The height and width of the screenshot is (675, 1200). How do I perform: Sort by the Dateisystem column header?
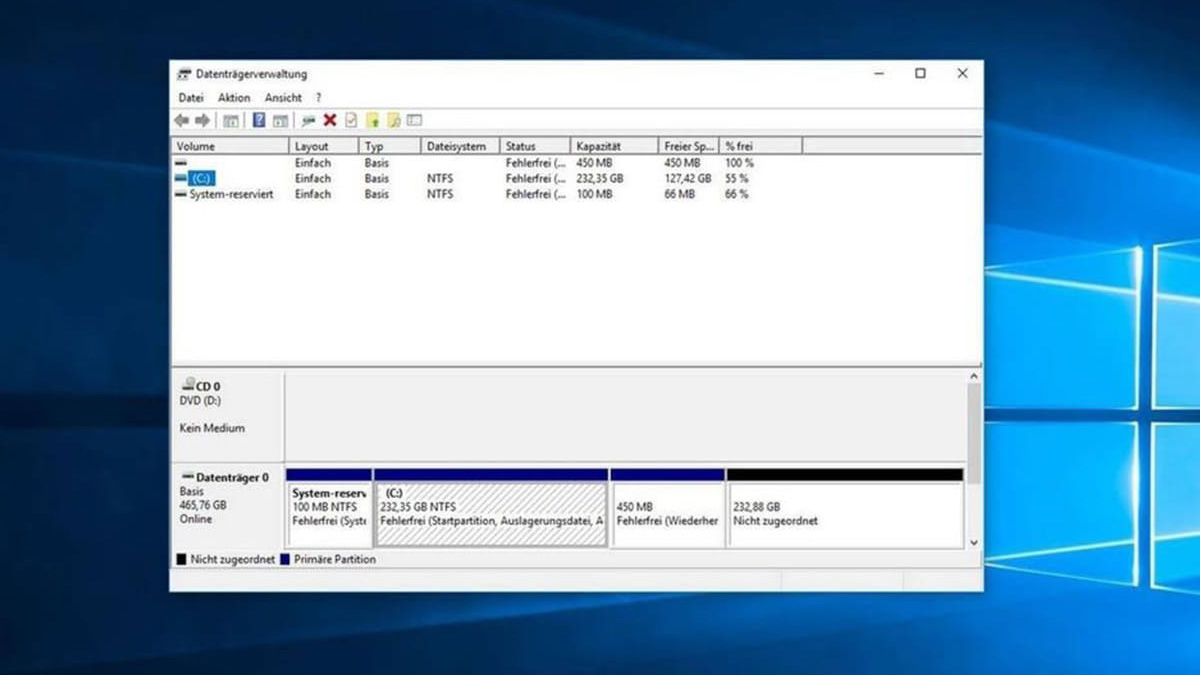[x=461, y=146]
